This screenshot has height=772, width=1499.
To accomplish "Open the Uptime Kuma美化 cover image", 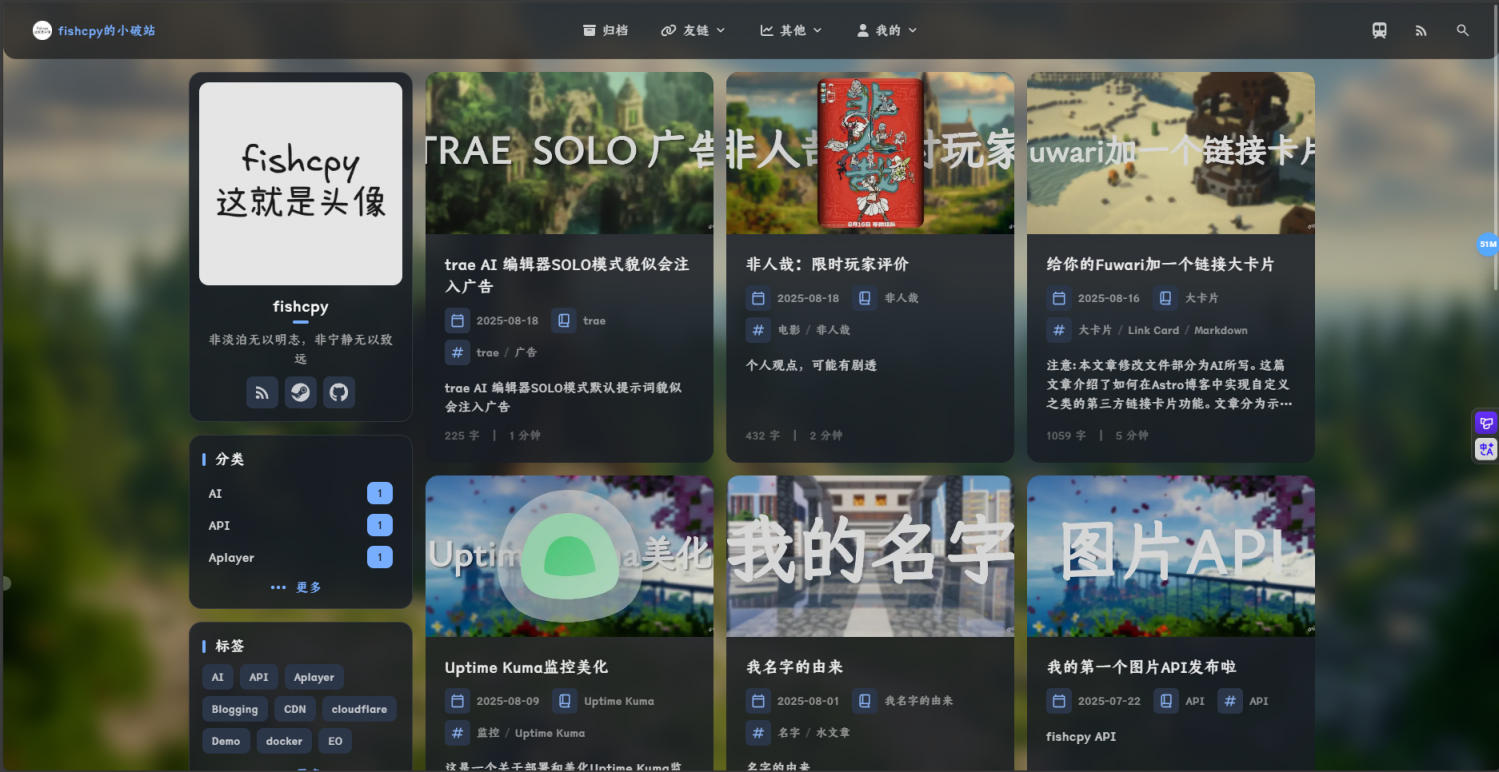I will [570, 556].
